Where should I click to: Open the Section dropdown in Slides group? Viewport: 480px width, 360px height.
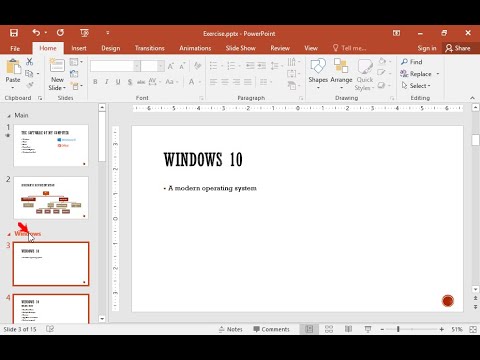77,86
